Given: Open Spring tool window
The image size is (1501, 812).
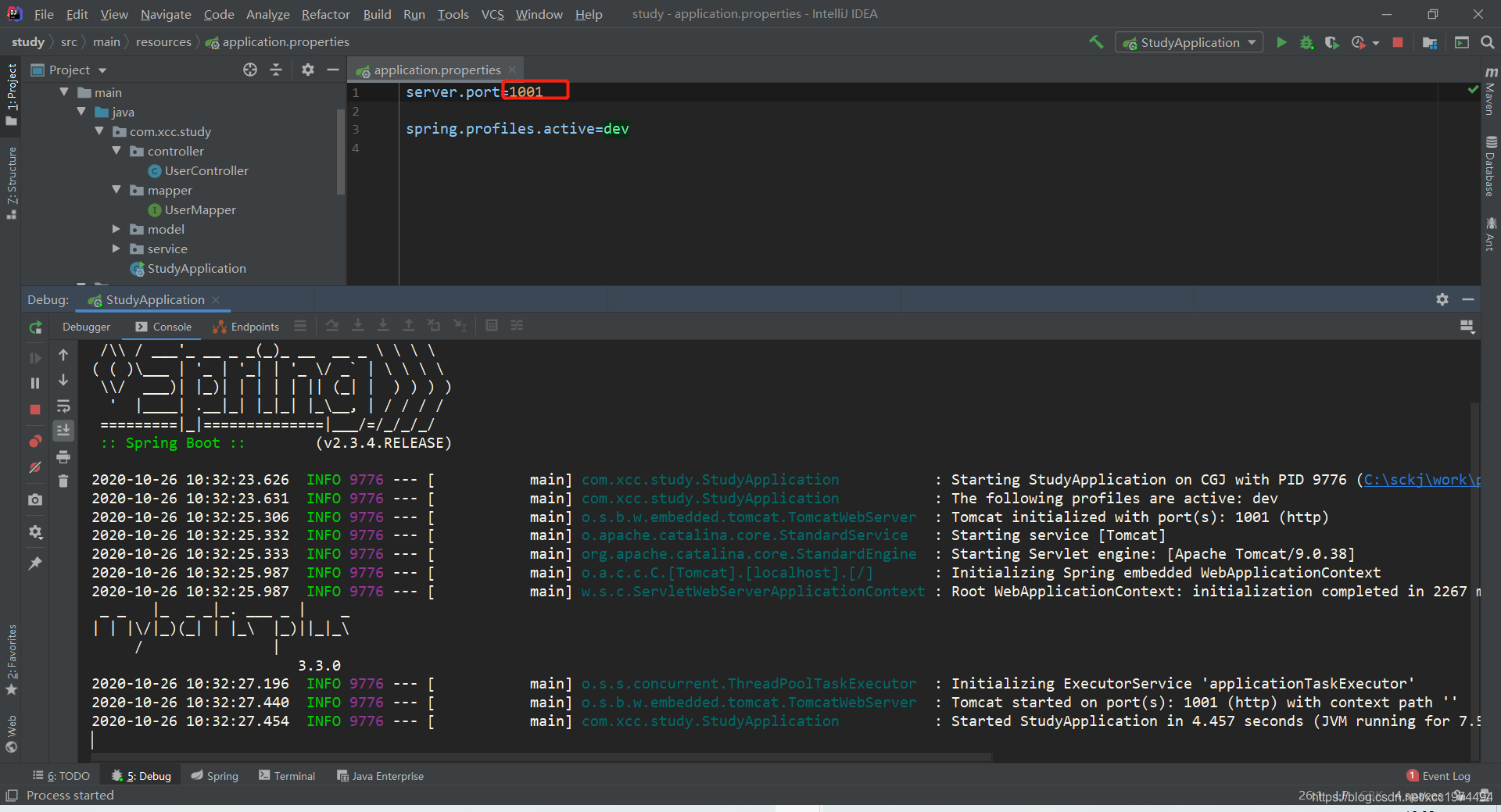Looking at the screenshot, I should [x=215, y=775].
